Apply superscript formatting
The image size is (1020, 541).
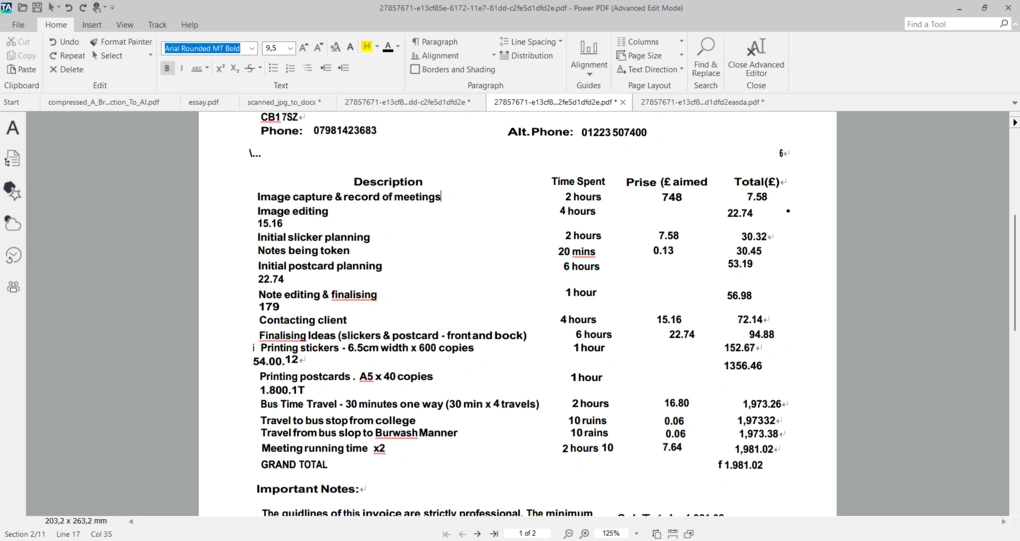tap(221, 68)
